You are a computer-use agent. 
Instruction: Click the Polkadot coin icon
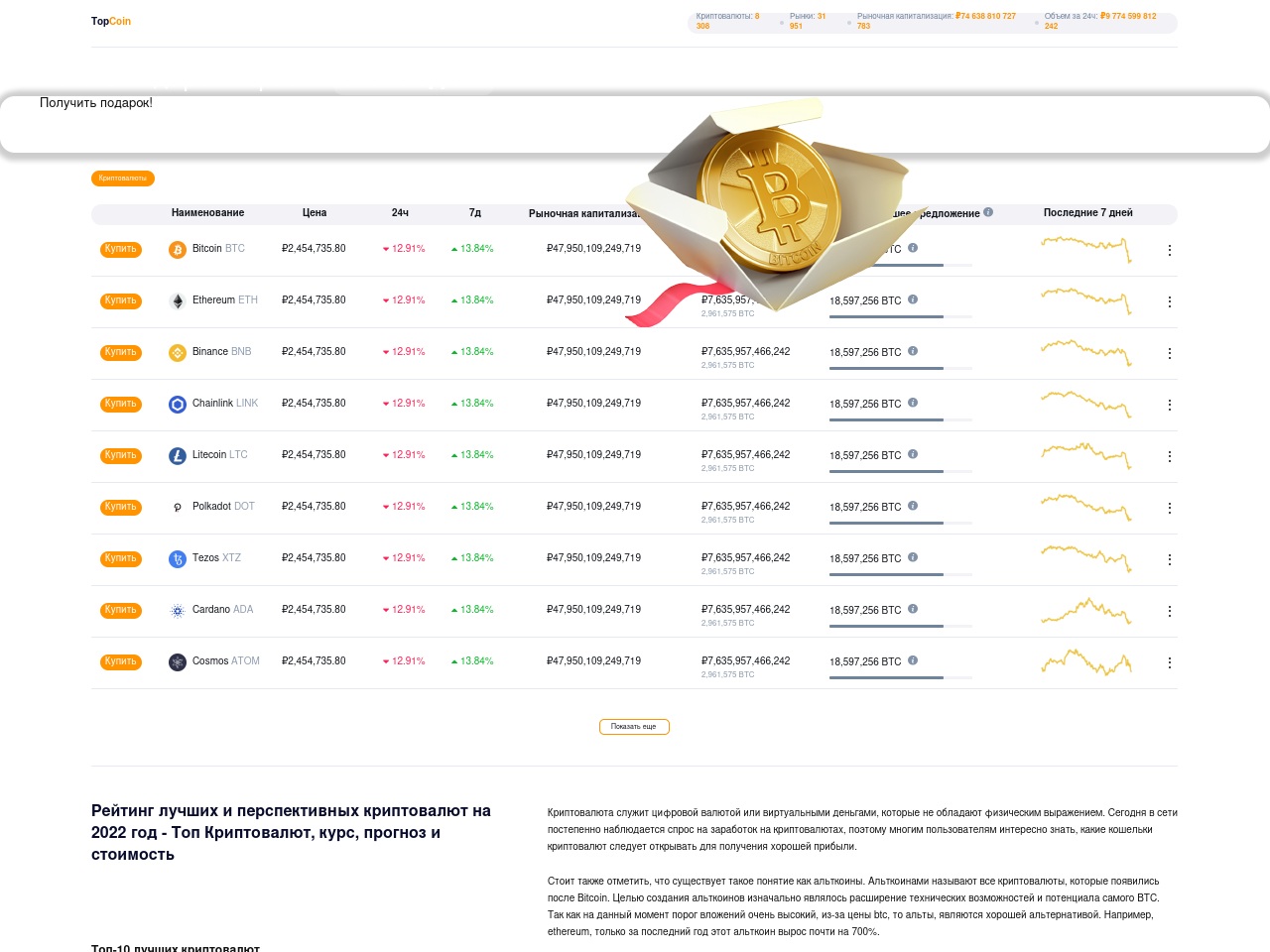(x=178, y=508)
